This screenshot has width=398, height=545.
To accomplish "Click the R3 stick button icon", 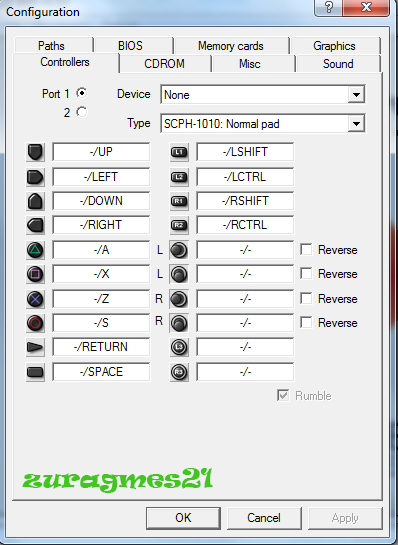I will 179,372.
